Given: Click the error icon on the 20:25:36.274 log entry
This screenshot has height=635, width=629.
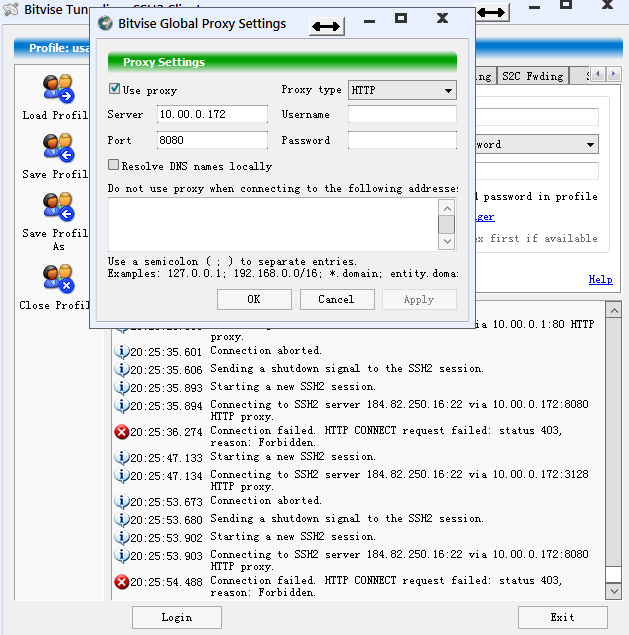Looking at the screenshot, I should point(122,432).
